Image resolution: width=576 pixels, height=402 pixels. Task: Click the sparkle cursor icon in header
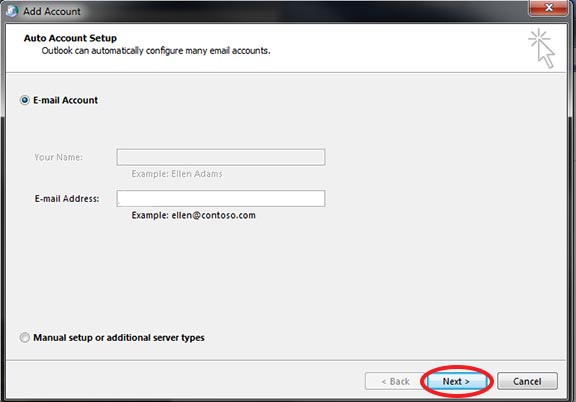tap(542, 48)
